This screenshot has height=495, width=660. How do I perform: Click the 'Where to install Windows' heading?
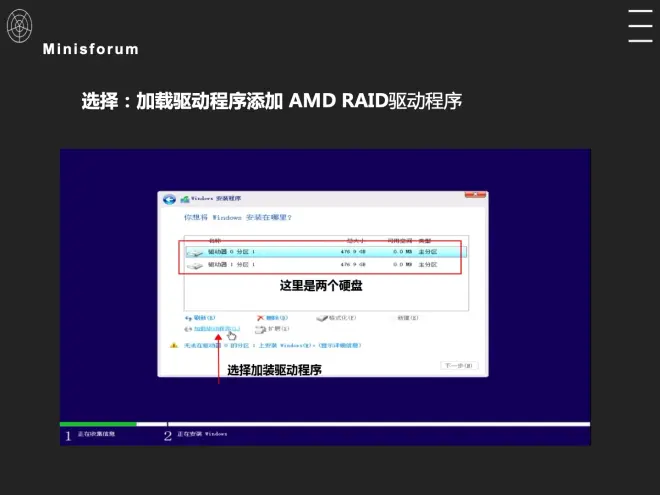[x=238, y=218]
